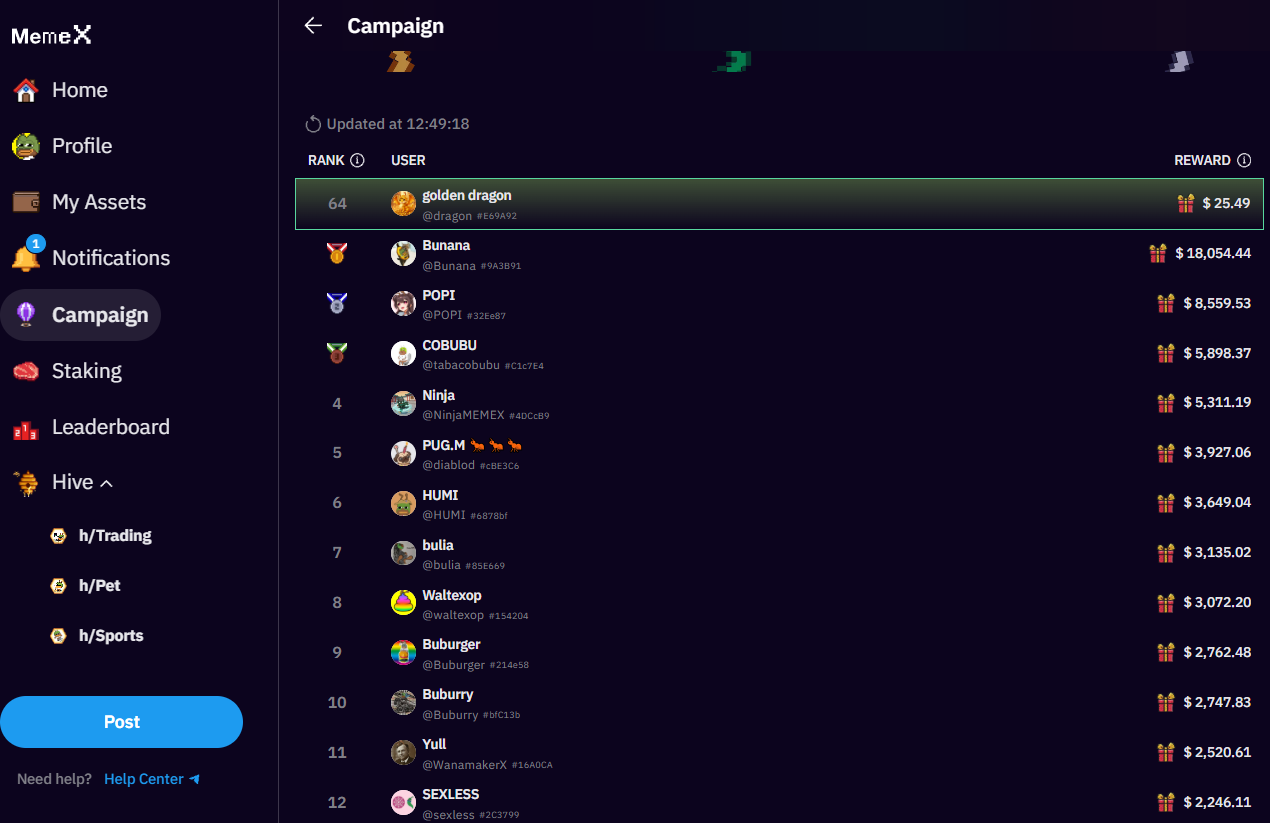The width and height of the screenshot is (1270, 823).
Task: Go back using the Campaign arrow
Action: coord(313,26)
